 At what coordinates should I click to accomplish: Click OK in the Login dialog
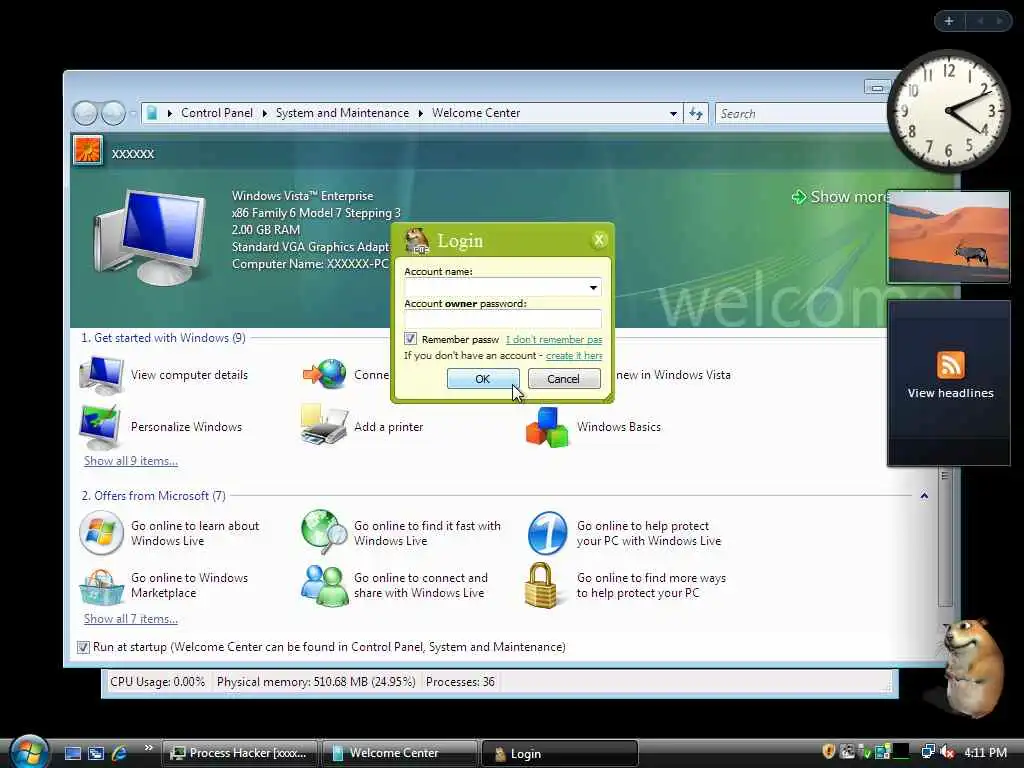point(483,378)
